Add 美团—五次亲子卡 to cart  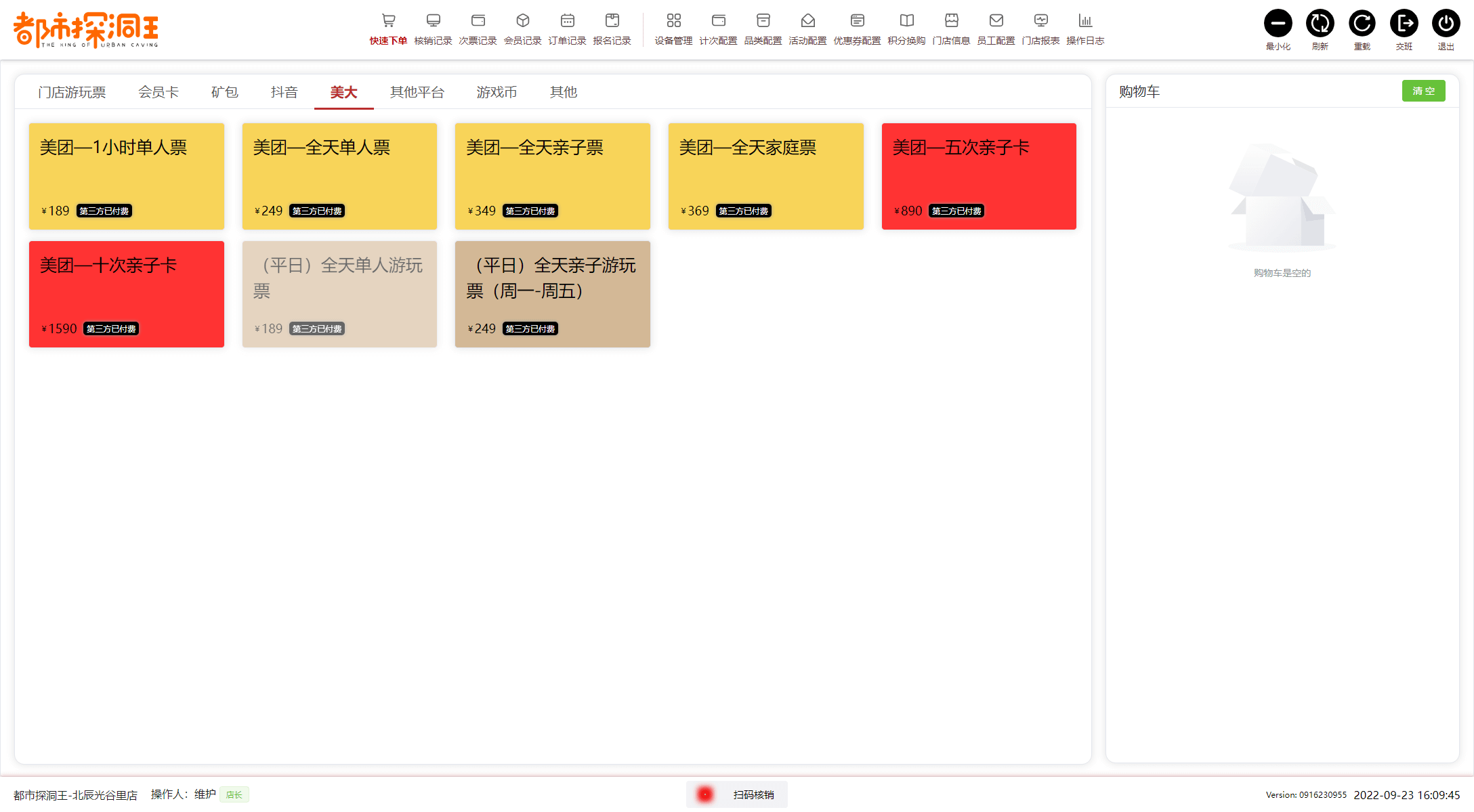point(979,176)
